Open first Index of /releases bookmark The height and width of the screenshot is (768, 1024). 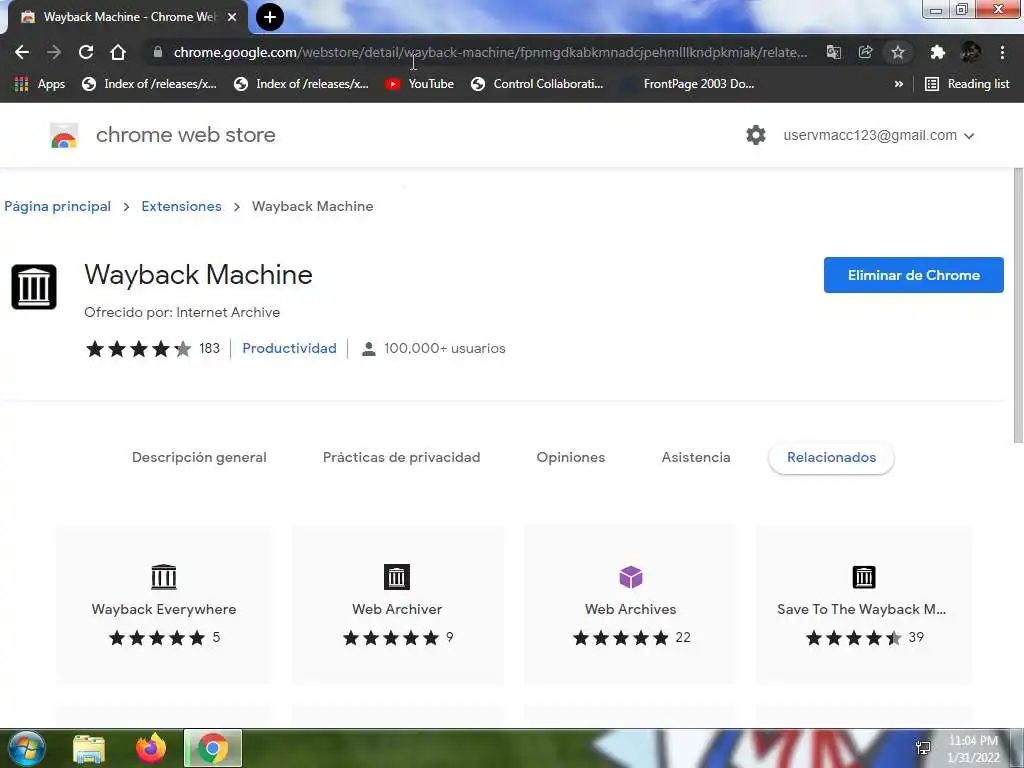coord(150,84)
